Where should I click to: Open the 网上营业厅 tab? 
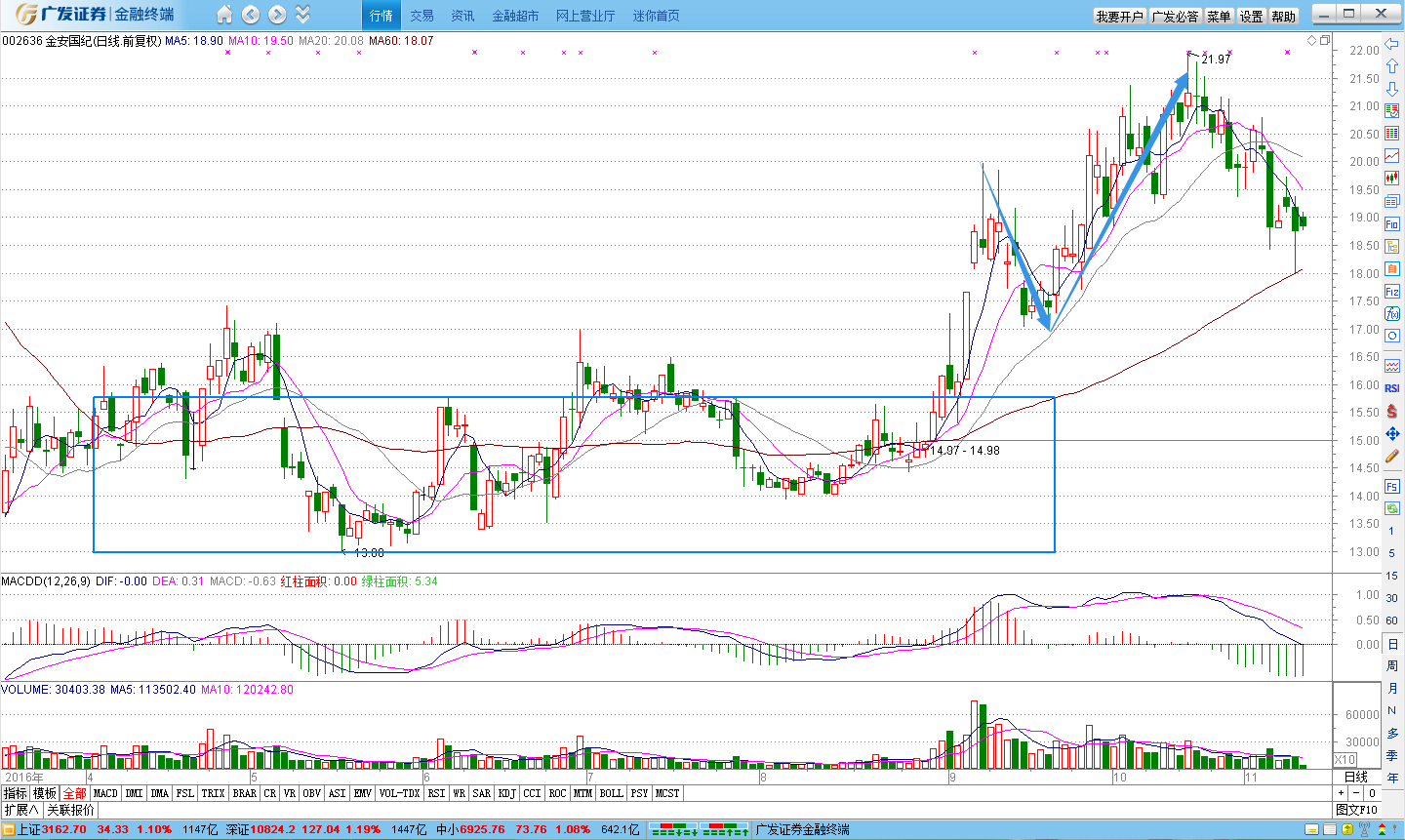point(585,16)
